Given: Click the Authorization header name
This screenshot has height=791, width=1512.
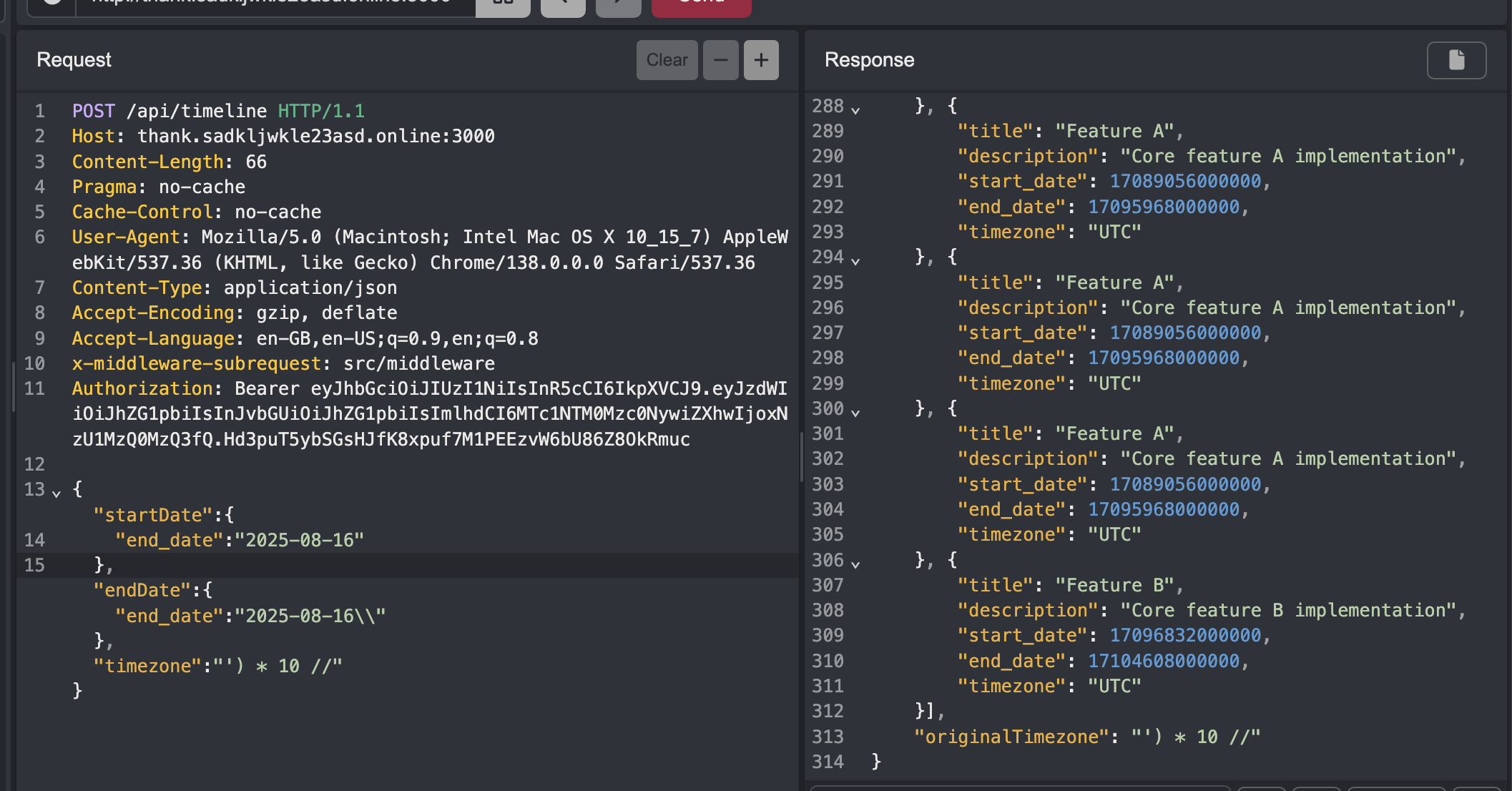Looking at the screenshot, I should 142,389.
